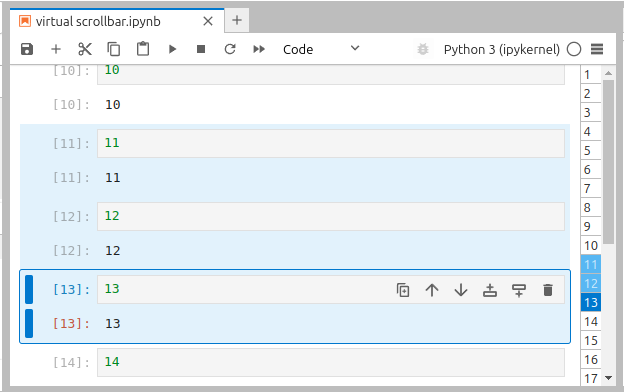This screenshot has width=624, height=392.
Task: Run the selected cell with the play button
Action: [x=172, y=49]
